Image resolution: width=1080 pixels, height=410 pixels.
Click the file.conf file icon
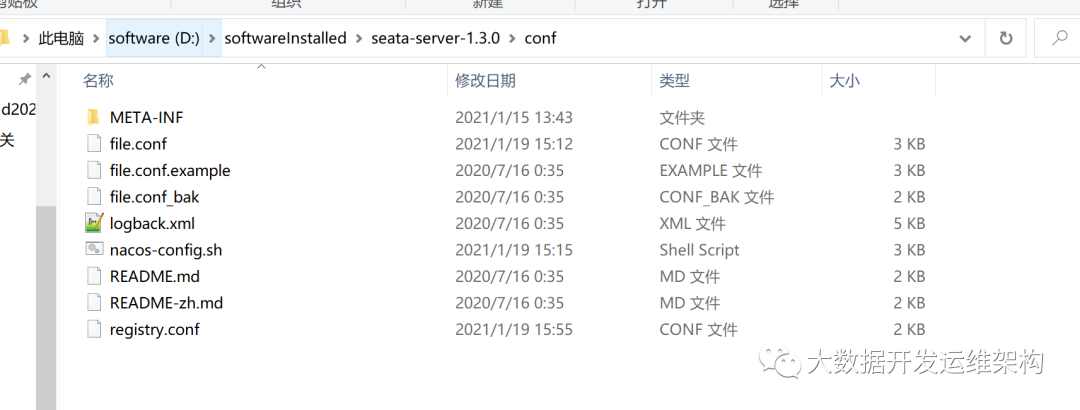(x=94, y=144)
